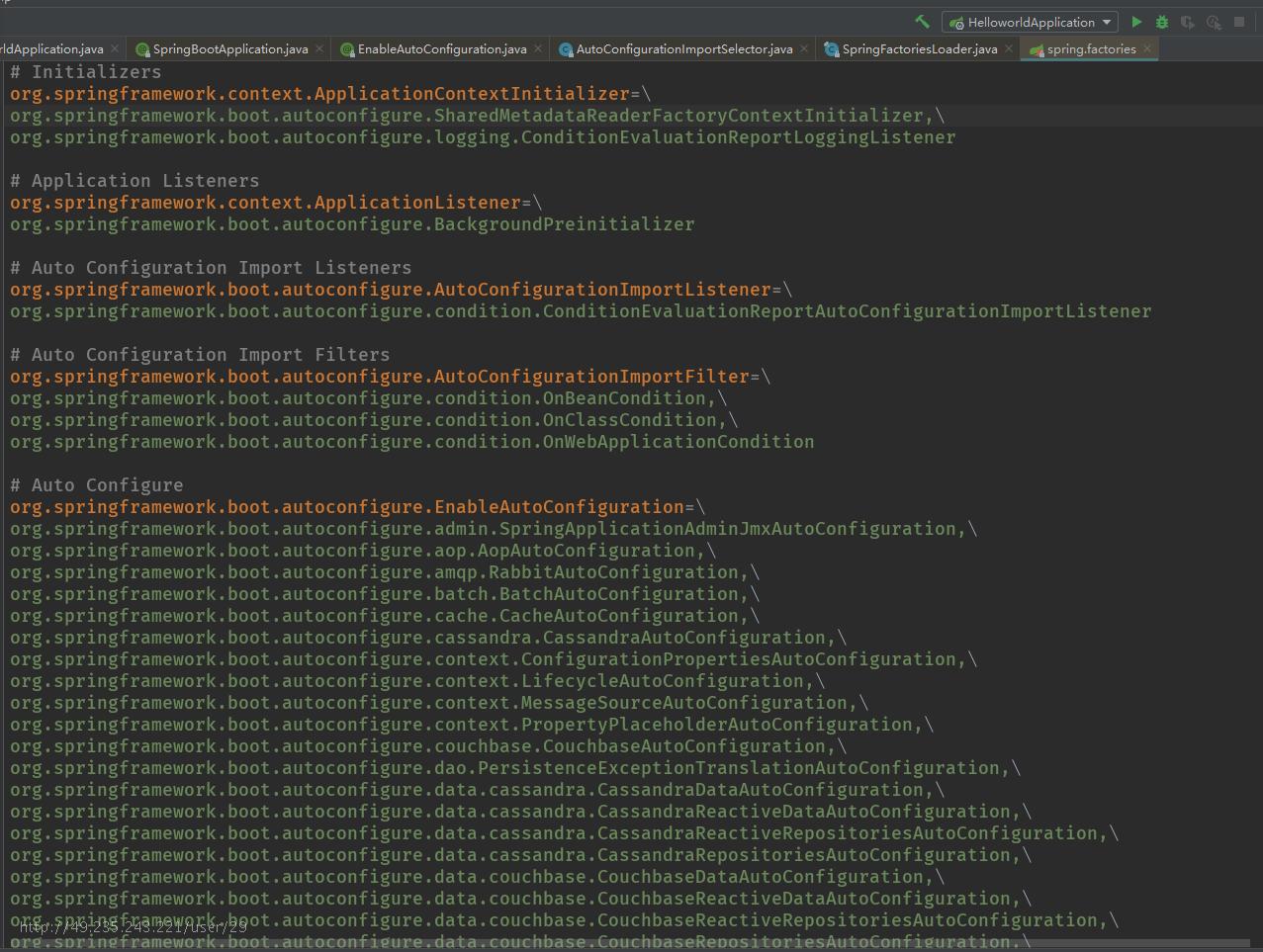Screen dimensions: 1263x952
Task: Click the ConditionEvaluationReportAutoConfigurationImportListener line
Action: click(581, 311)
